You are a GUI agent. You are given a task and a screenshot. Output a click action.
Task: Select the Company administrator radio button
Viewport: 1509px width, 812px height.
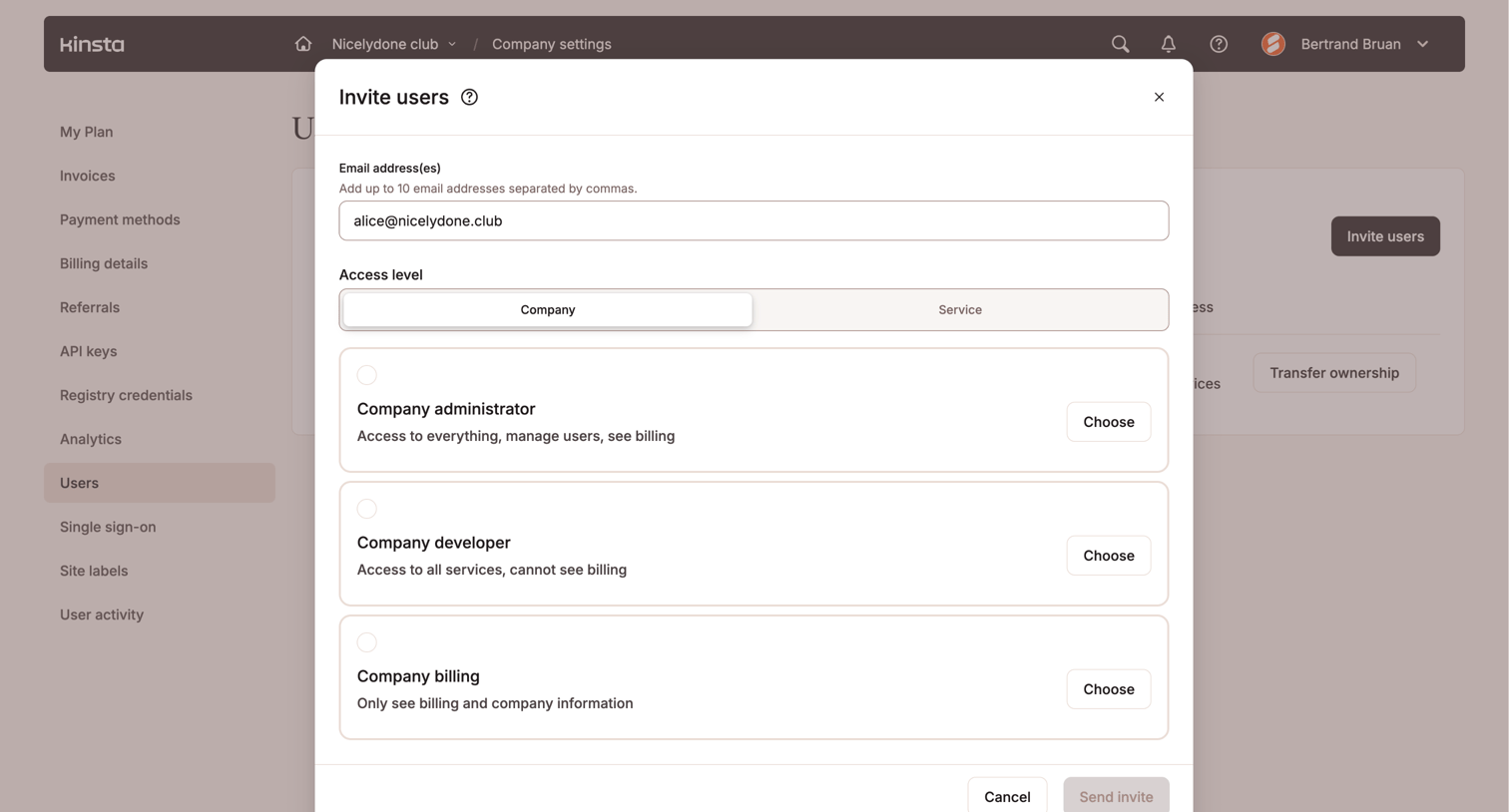tap(367, 375)
